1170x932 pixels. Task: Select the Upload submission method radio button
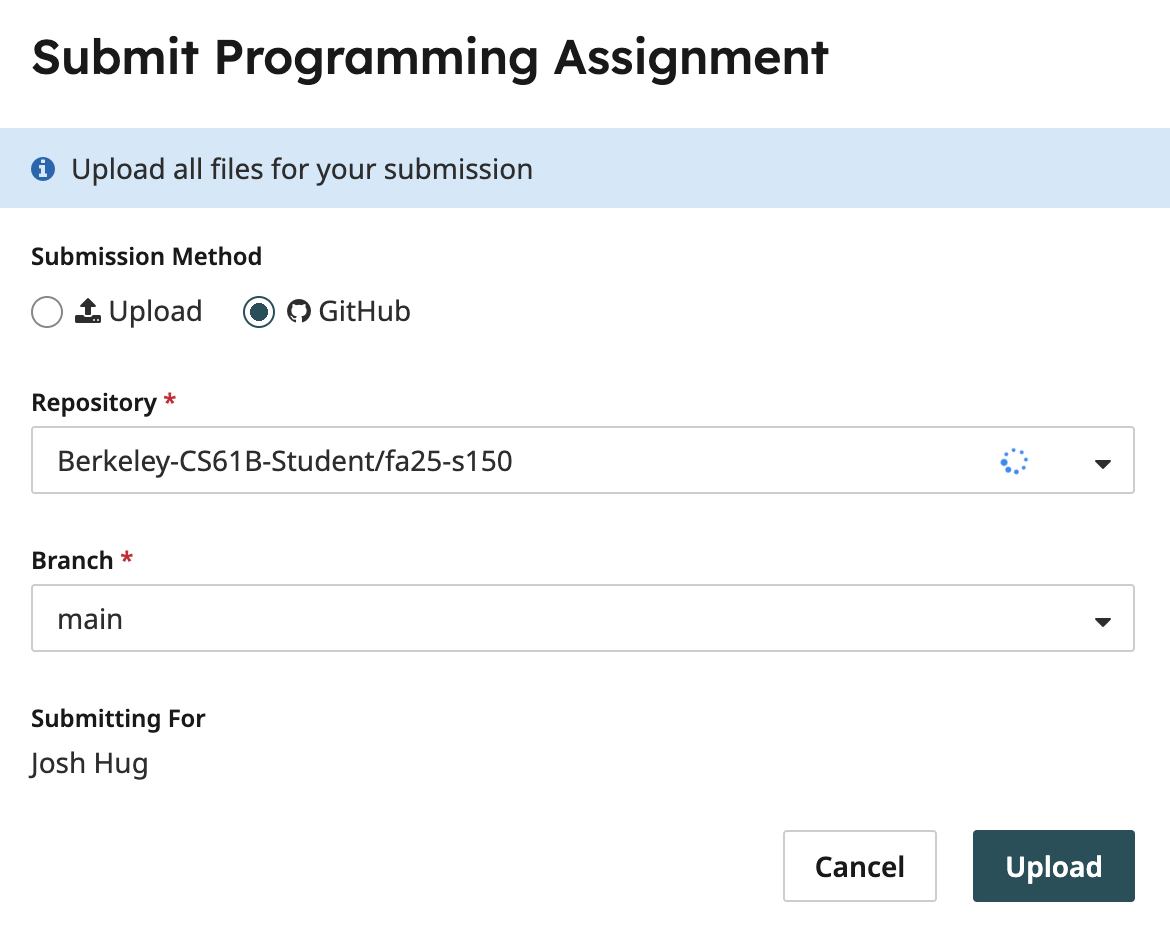point(46,312)
